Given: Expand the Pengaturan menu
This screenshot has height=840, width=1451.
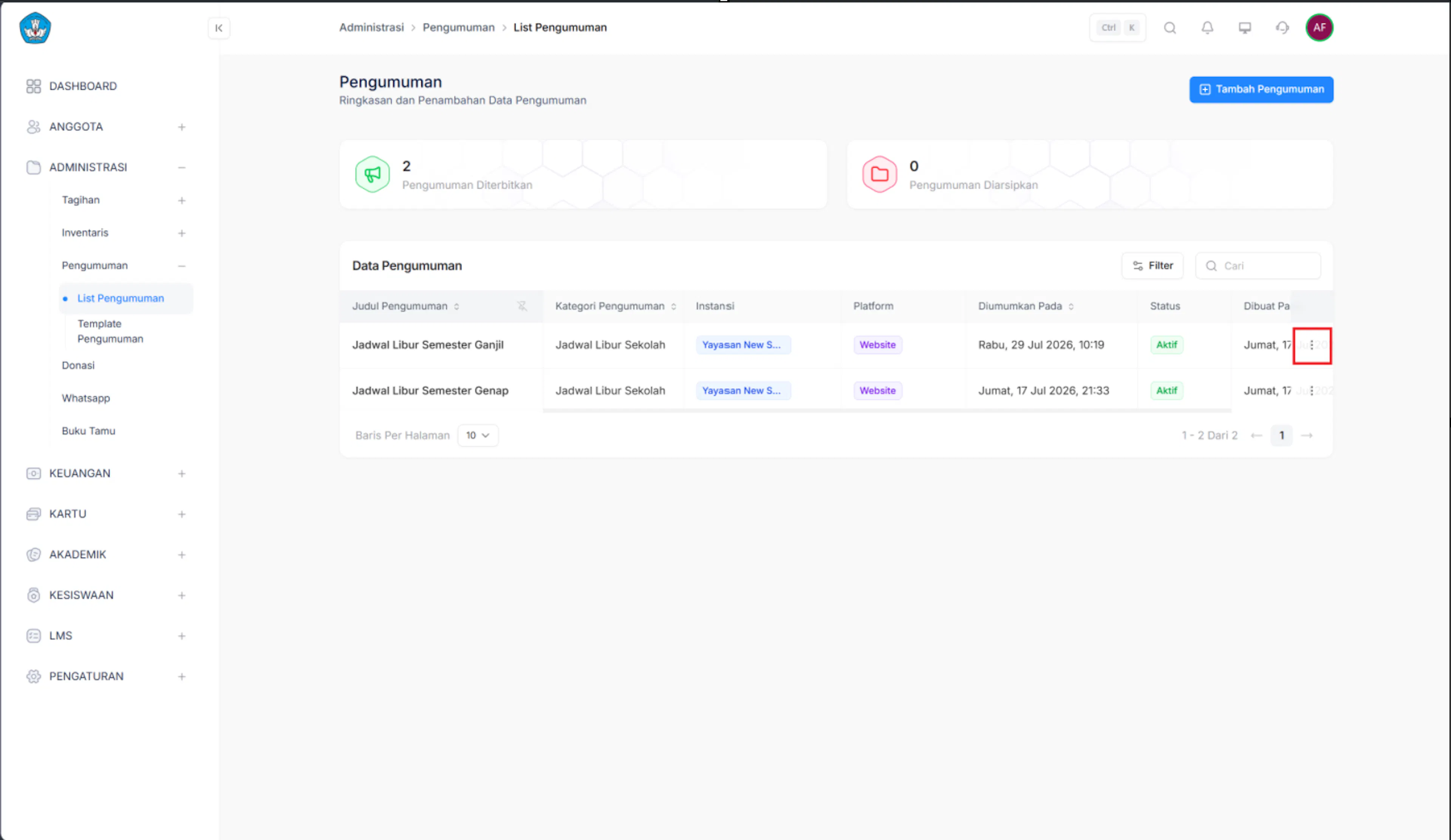Looking at the screenshot, I should [x=181, y=676].
